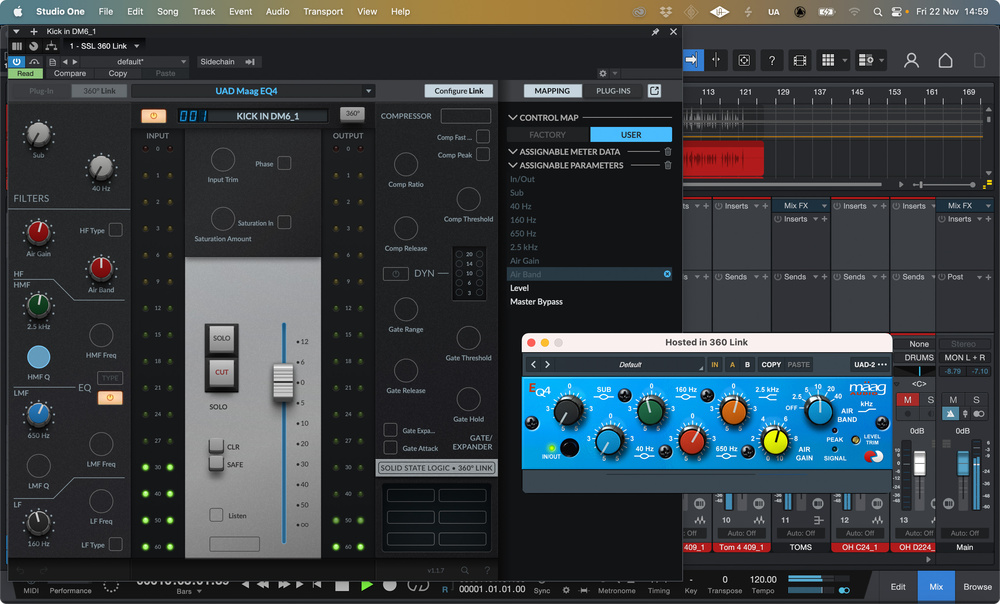Click the pop-out icon beside PLUG-INS
Viewport: 1000px width, 604px height.
coord(654,91)
